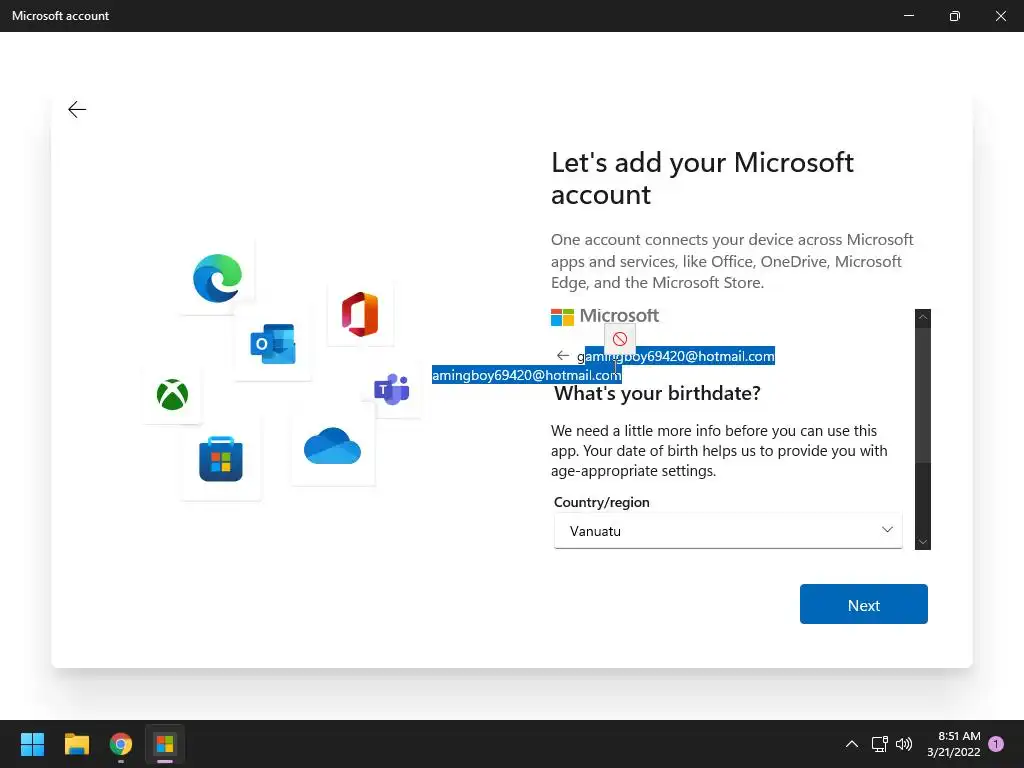1024x768 pixels.
Task: Restore down the Microsoft account window
Action: click(954, 16)
